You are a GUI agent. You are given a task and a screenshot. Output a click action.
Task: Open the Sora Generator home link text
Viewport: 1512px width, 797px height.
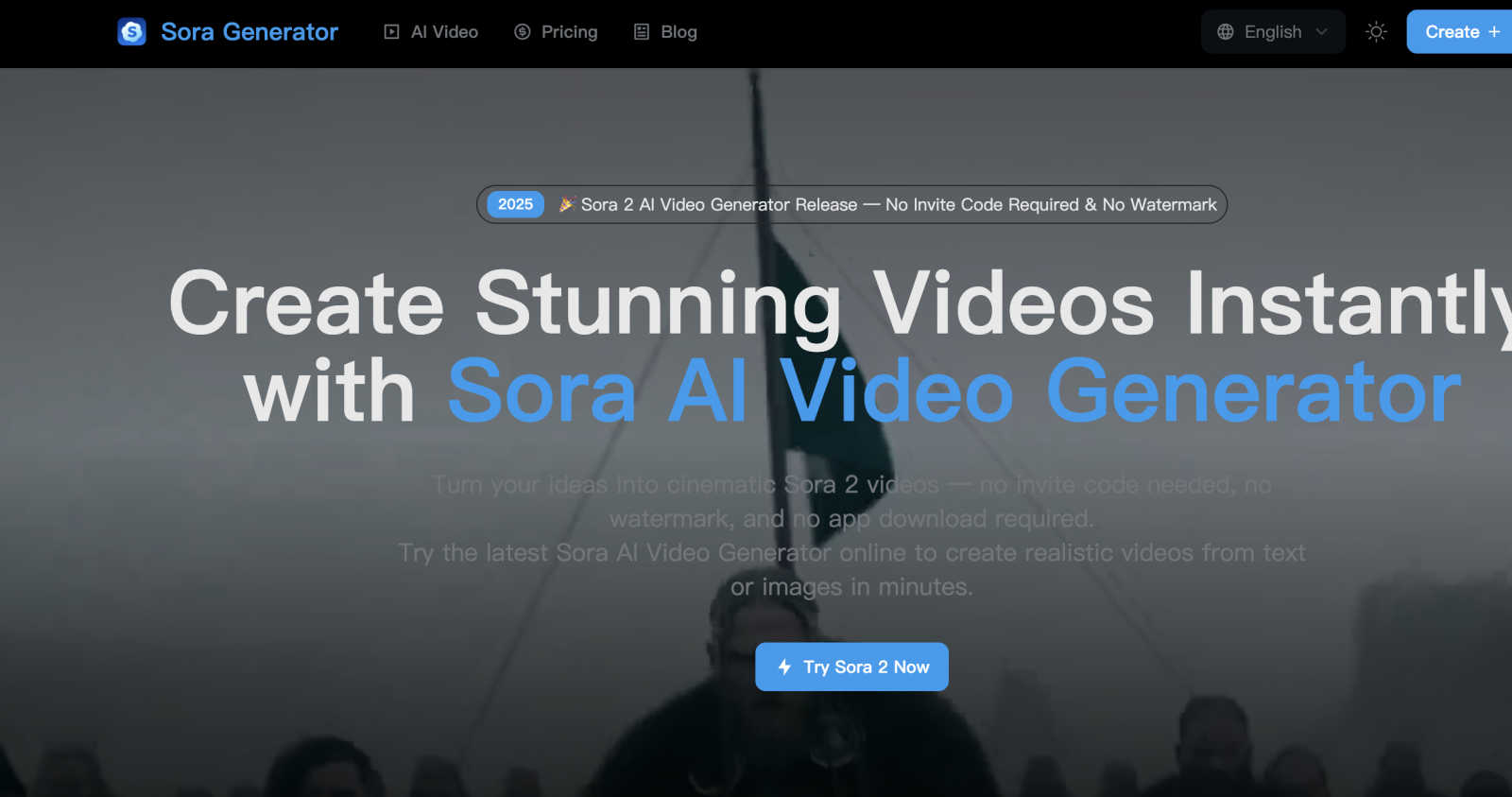point(249,32)
